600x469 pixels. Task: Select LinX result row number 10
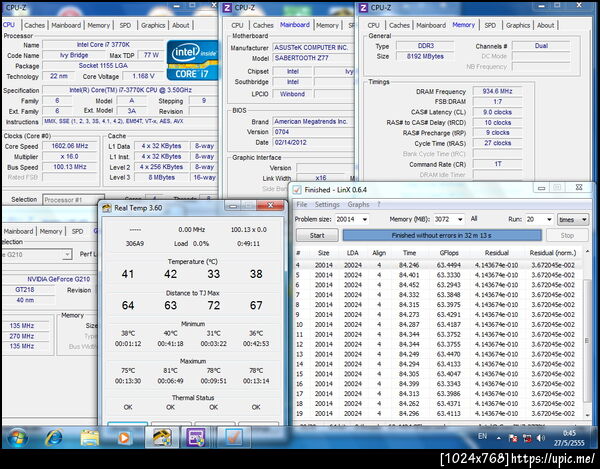click(x=438, y=324)
